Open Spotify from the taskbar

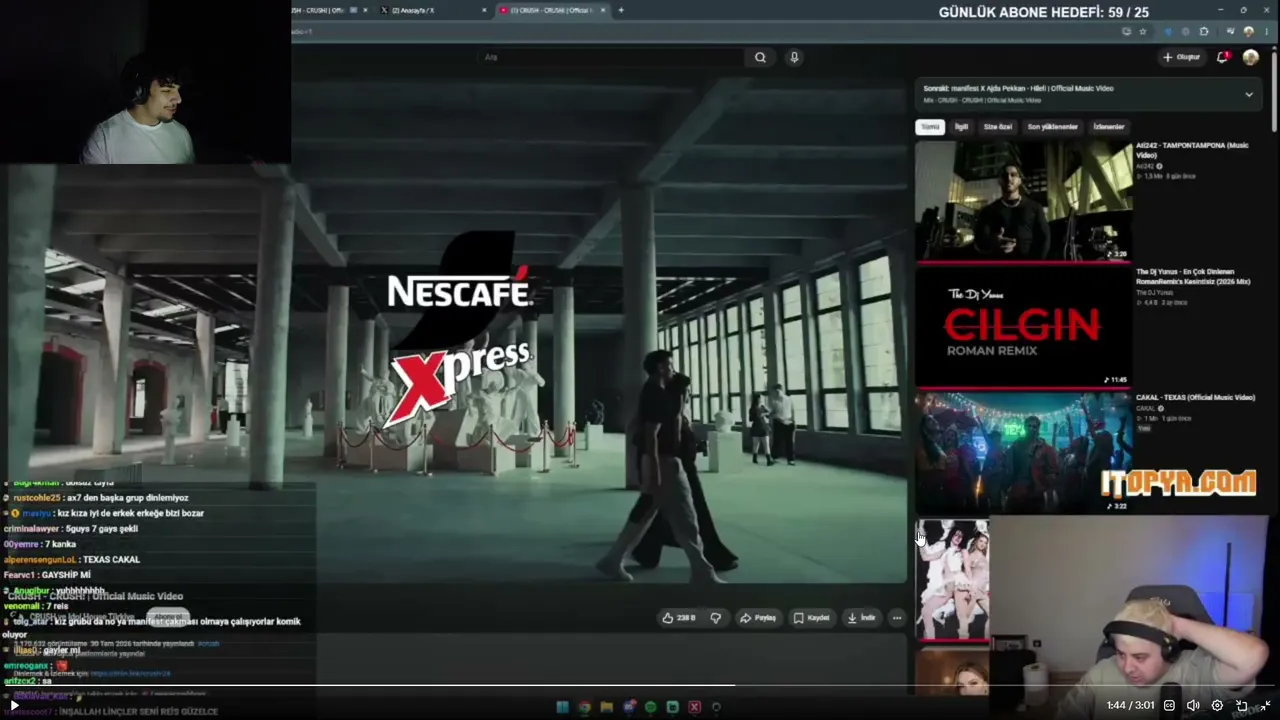tap(650, 707)
